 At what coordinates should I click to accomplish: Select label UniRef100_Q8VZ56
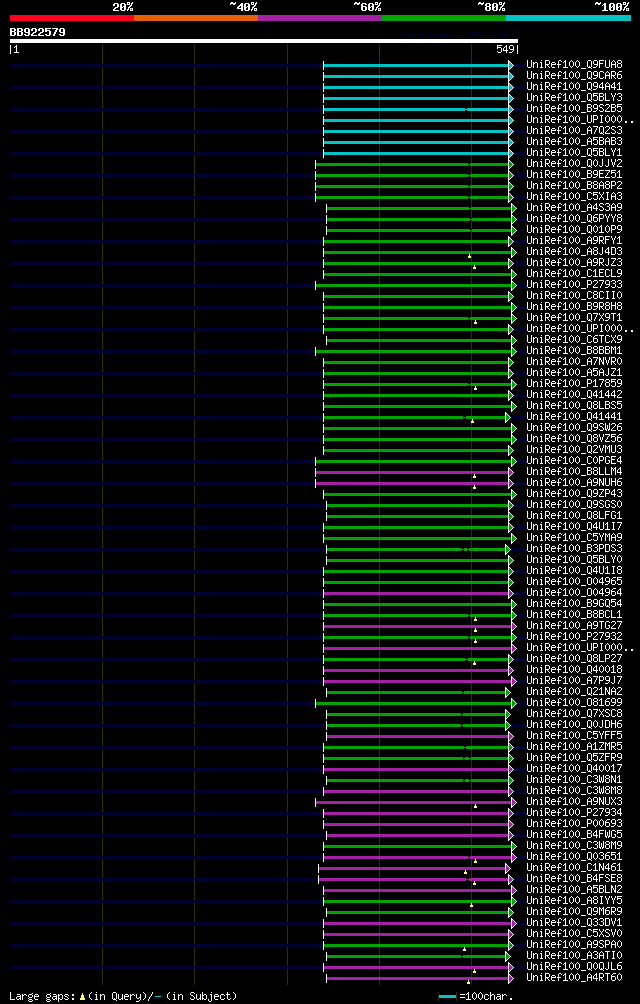[x=574, y=438]
